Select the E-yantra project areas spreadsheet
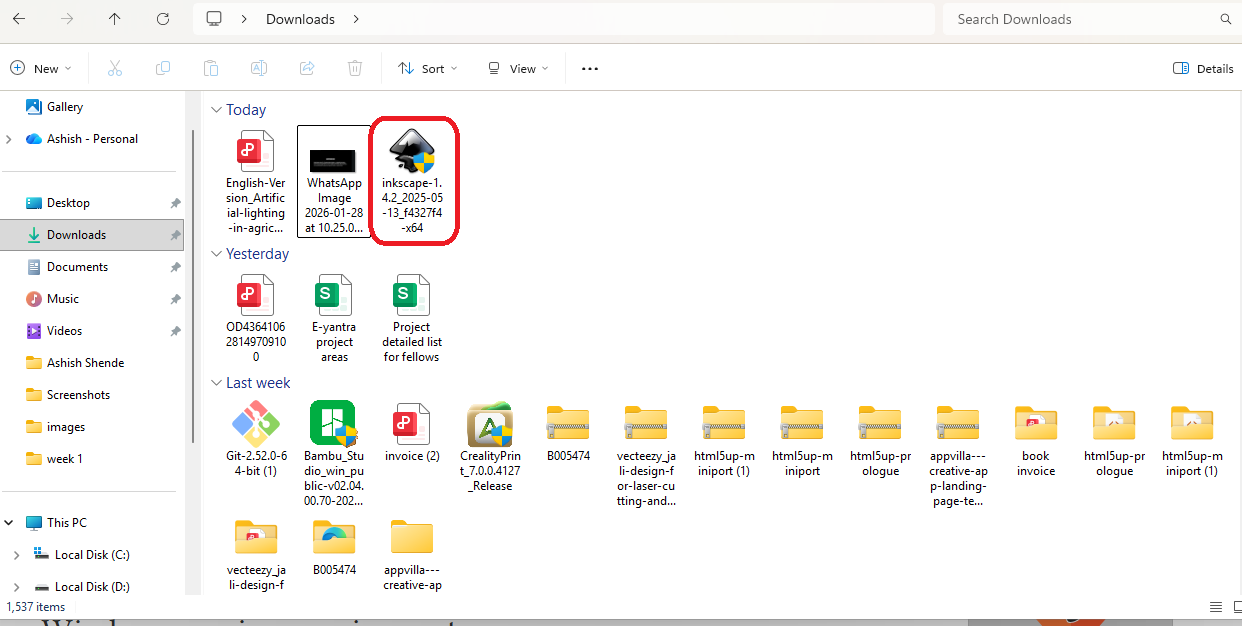 tap(334, 318)
